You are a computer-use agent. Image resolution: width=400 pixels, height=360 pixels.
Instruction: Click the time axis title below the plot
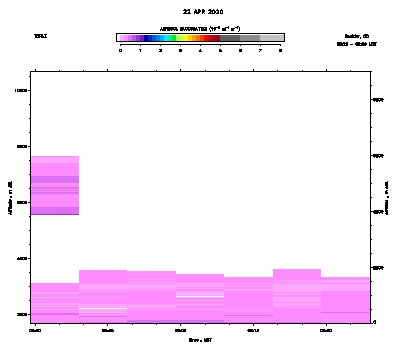pos(200,340)
